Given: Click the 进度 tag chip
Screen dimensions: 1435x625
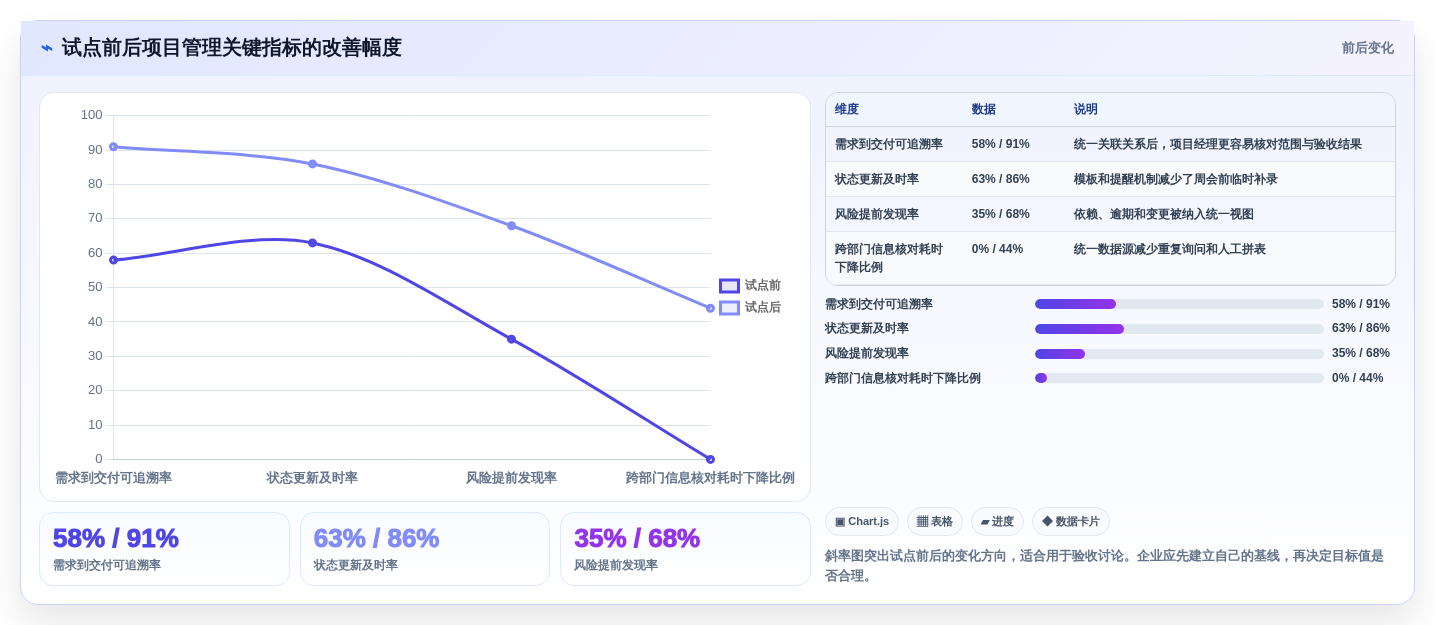Looking at the screenshot, I should (x=997, y=521).
